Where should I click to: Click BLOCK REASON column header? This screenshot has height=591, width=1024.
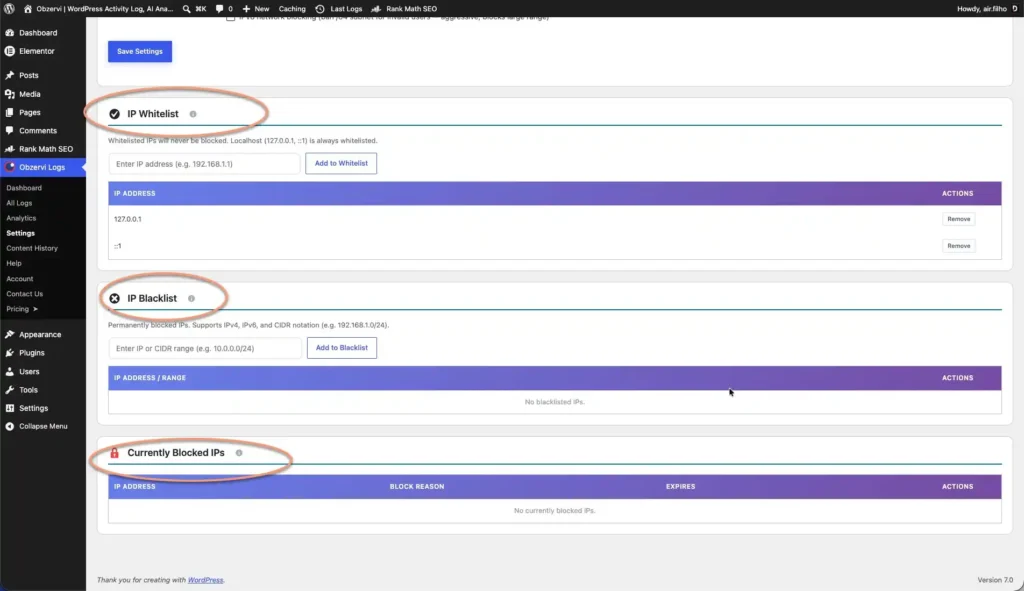pyautogui.click(x=417, y=487)
